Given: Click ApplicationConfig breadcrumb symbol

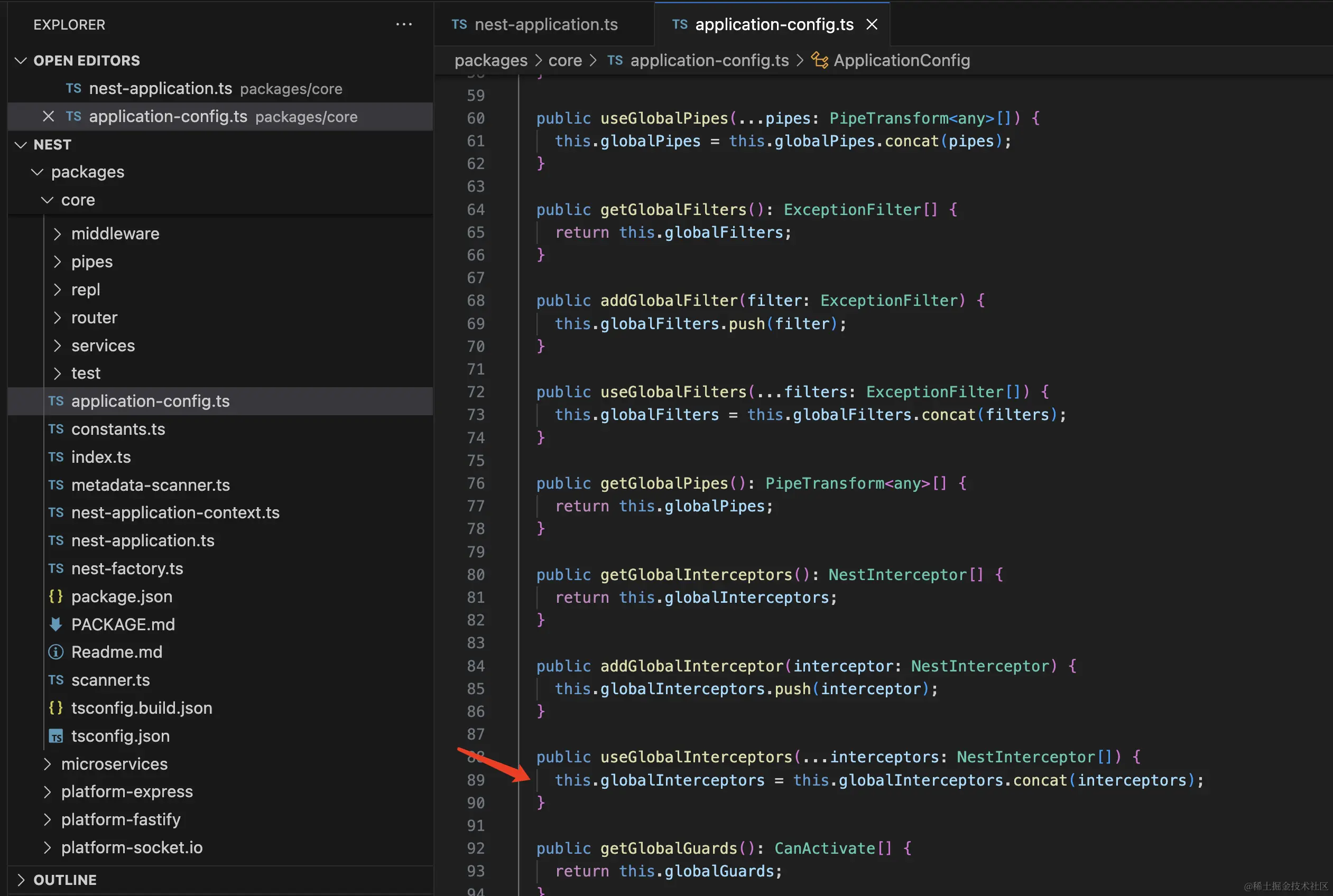Looking at the screenshot, I should 901,61.
